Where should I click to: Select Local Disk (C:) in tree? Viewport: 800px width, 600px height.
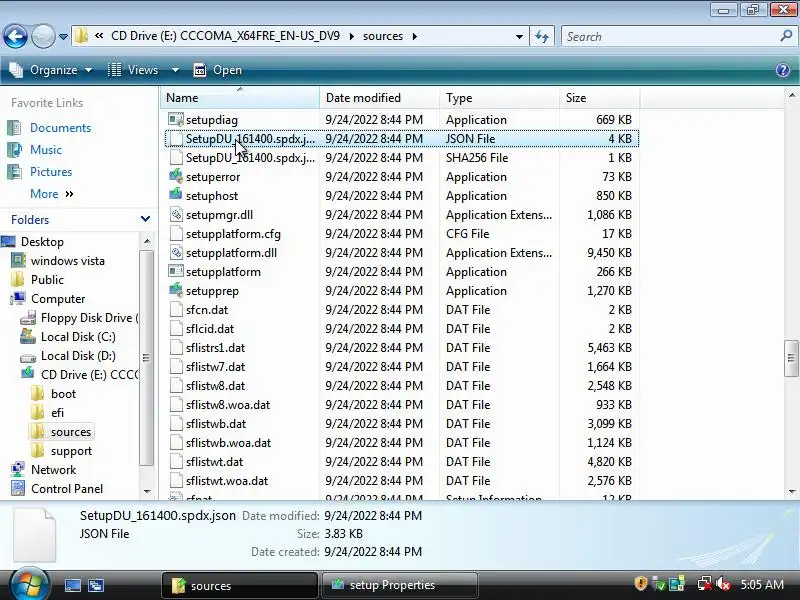tap(78, 337)
